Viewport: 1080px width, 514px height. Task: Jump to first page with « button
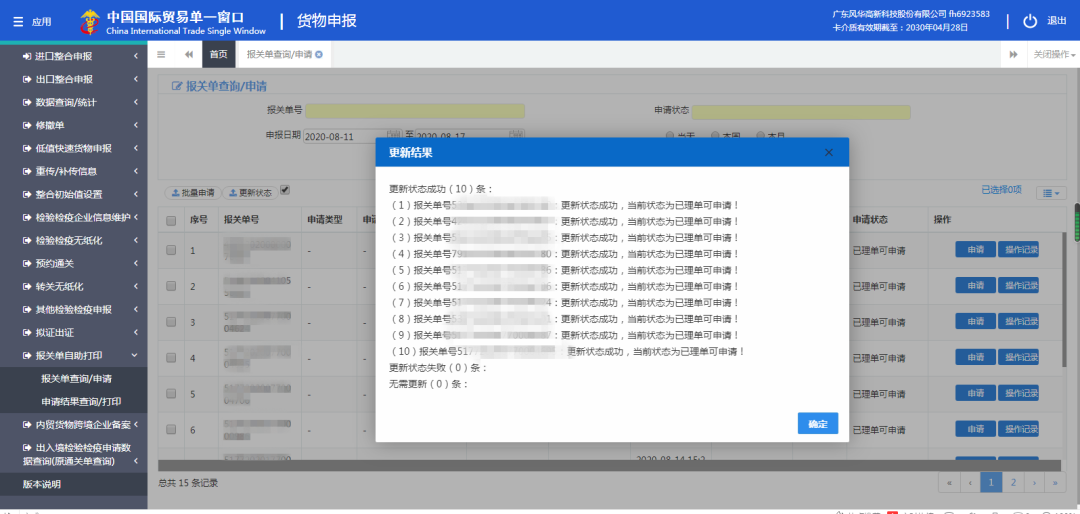(x=949, y=483)
